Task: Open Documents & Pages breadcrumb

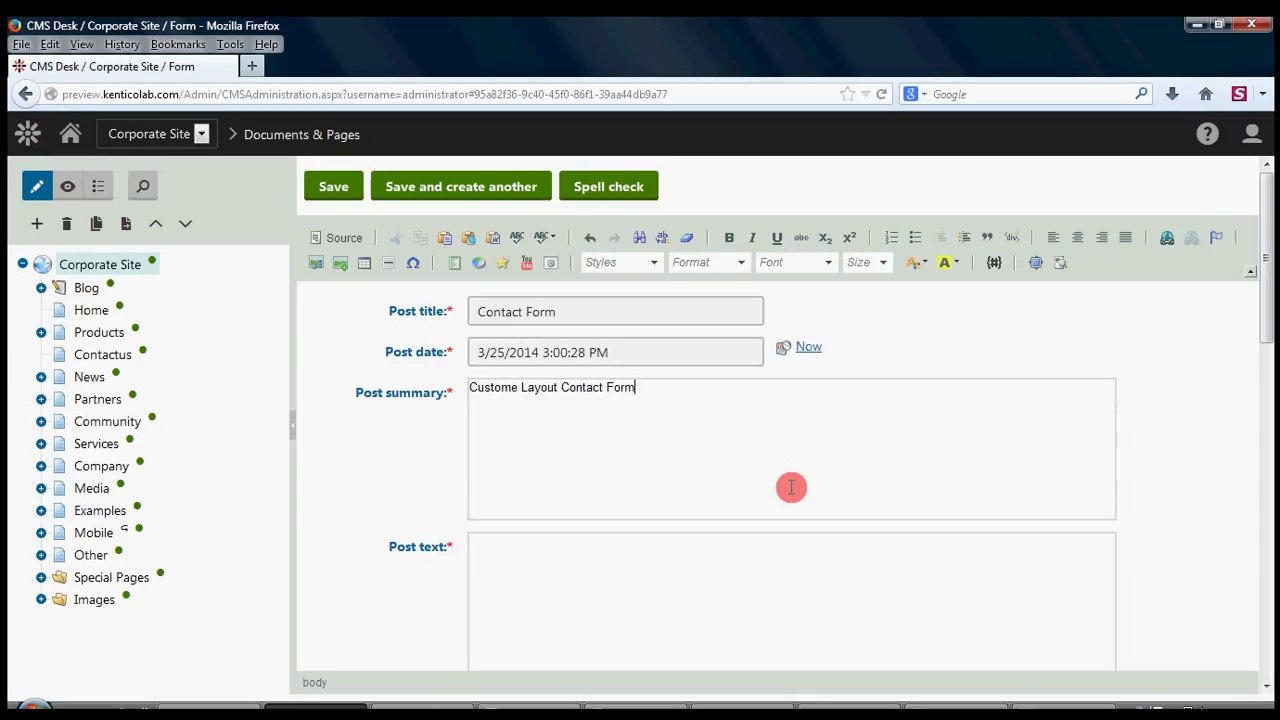Action: 302,134
